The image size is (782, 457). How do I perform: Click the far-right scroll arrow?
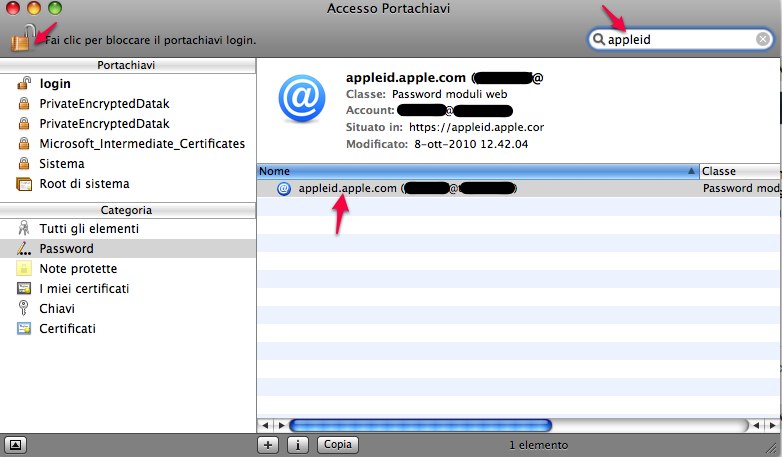[x=773, y=425]
